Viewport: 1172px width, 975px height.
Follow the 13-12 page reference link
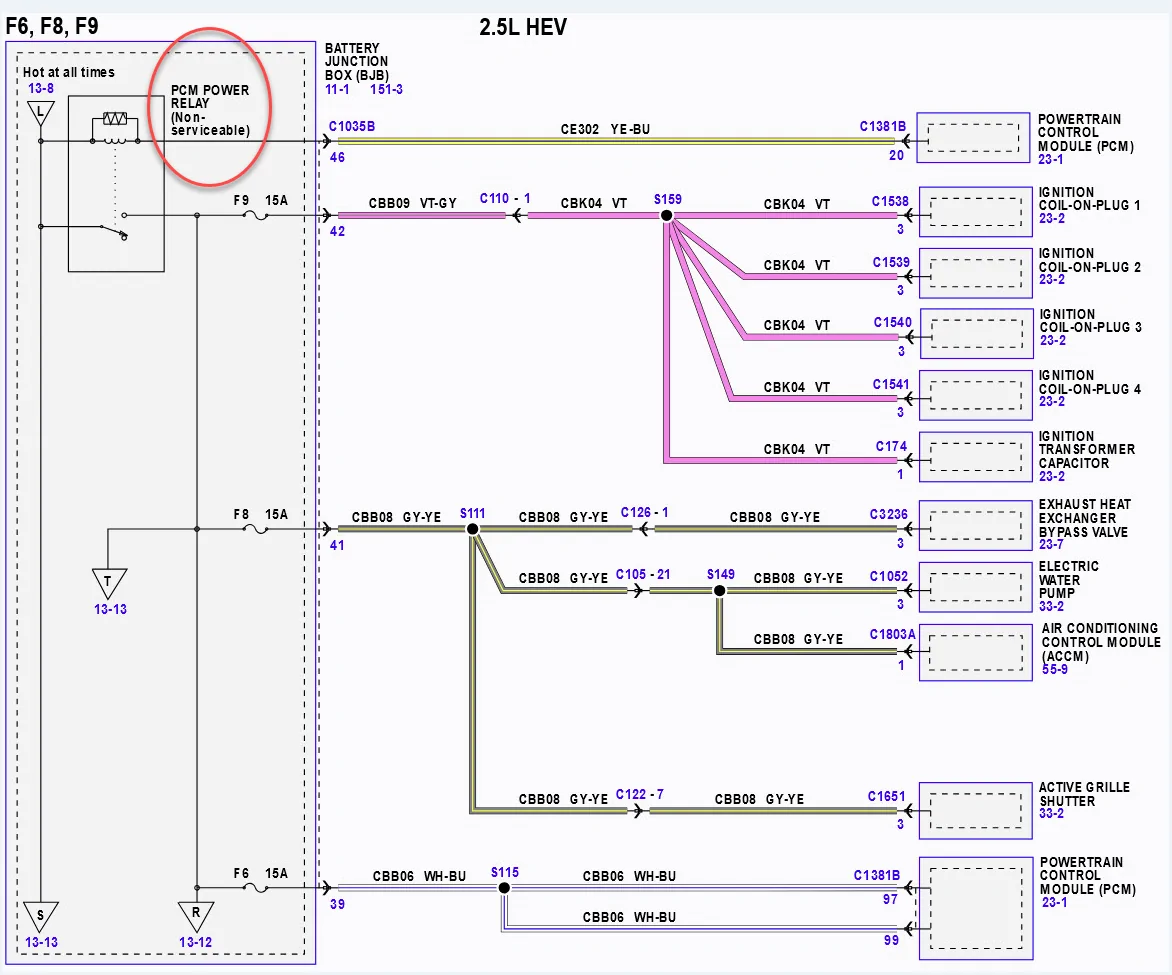point(195,942)
